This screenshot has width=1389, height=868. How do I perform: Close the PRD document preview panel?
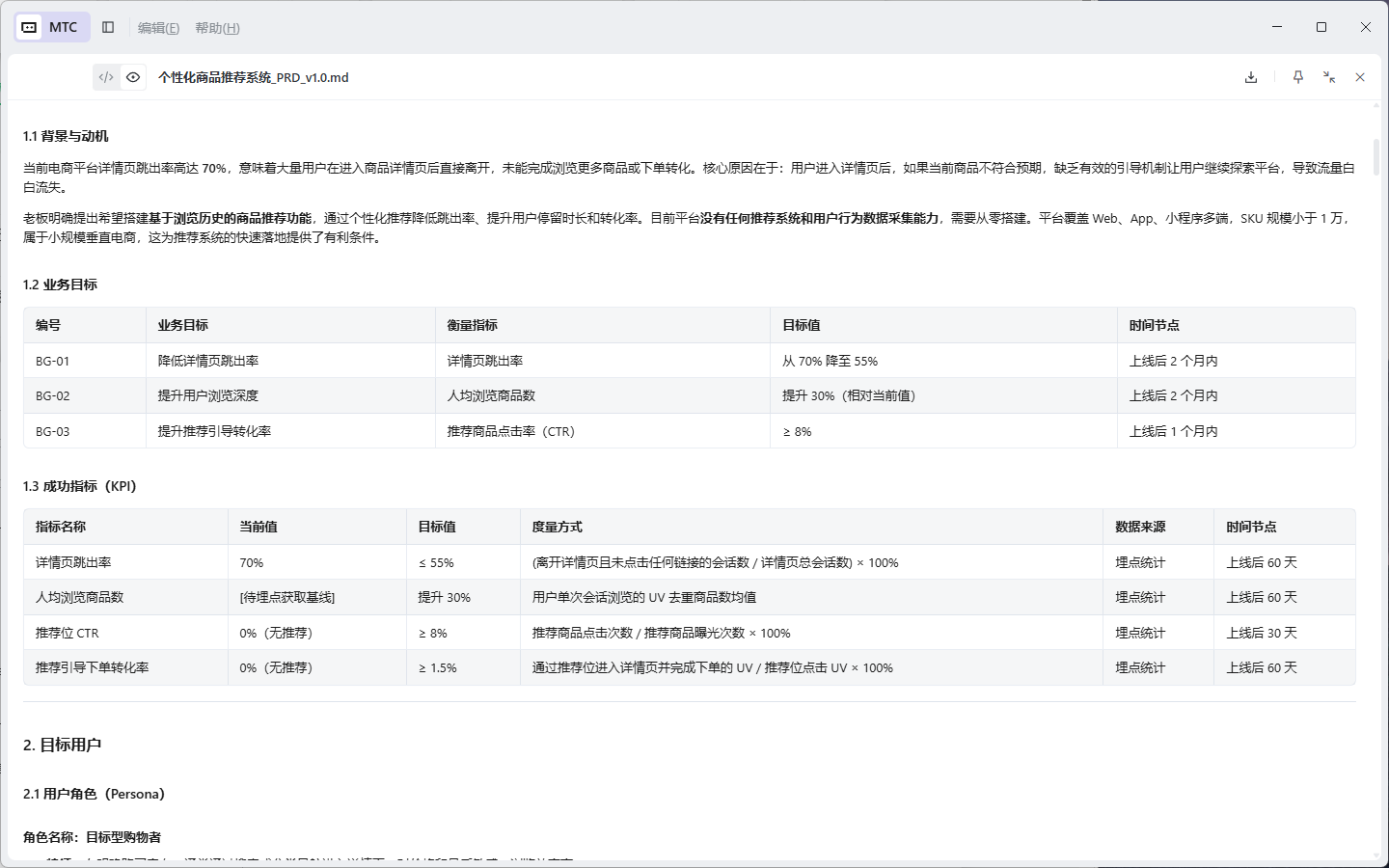point(1360,77)
